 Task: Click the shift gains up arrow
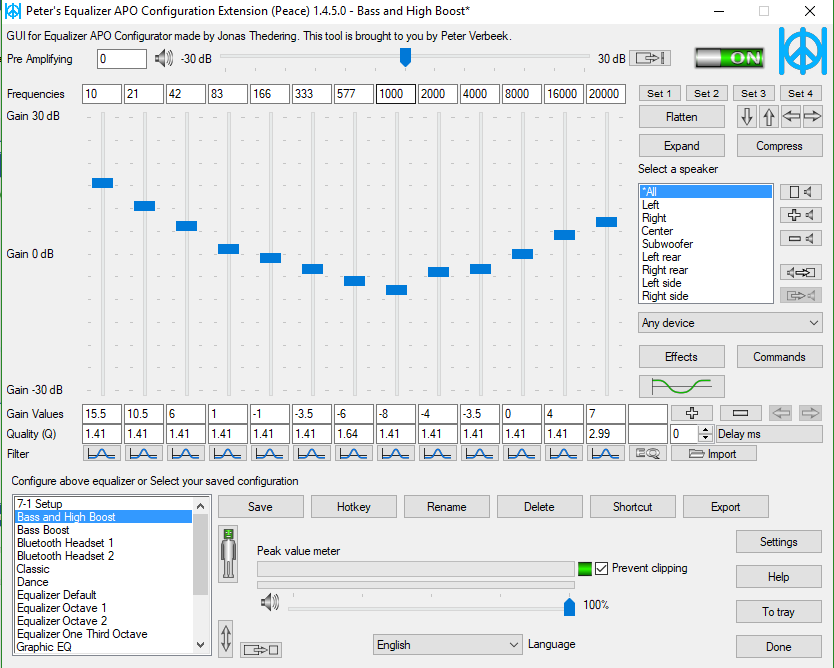point(769,116)
